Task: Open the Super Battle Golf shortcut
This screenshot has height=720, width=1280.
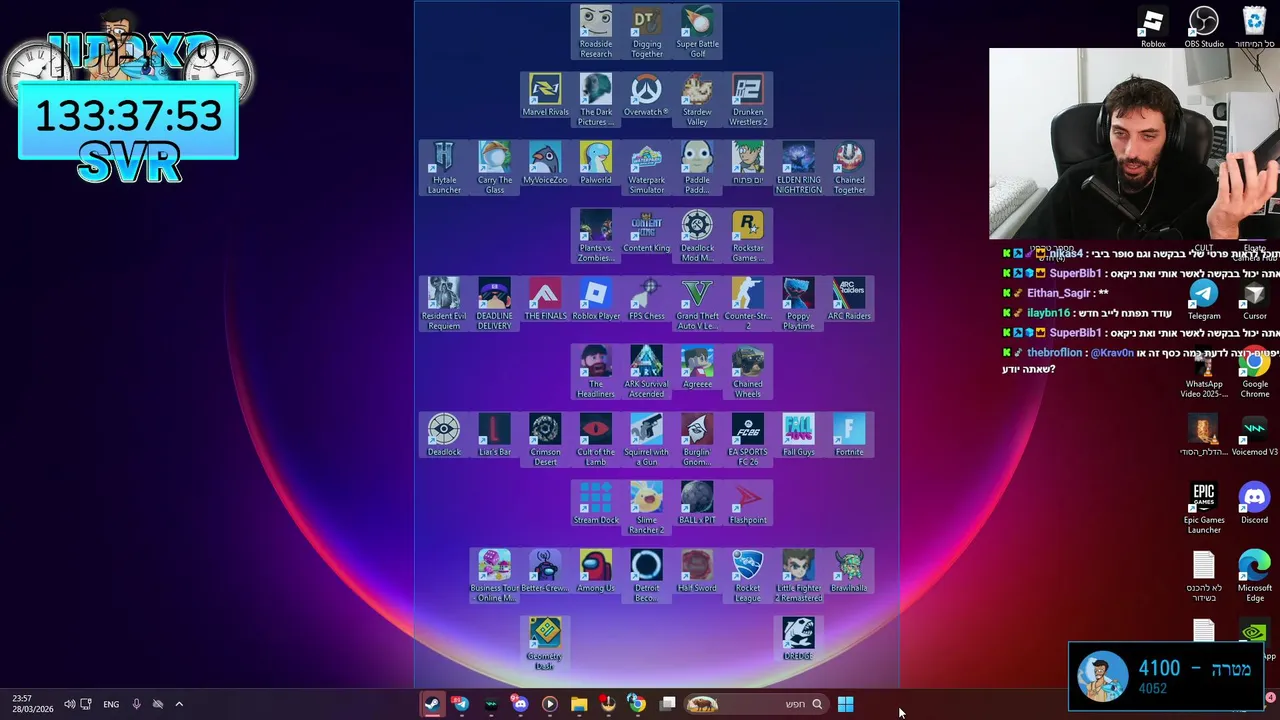Action: 697,32
